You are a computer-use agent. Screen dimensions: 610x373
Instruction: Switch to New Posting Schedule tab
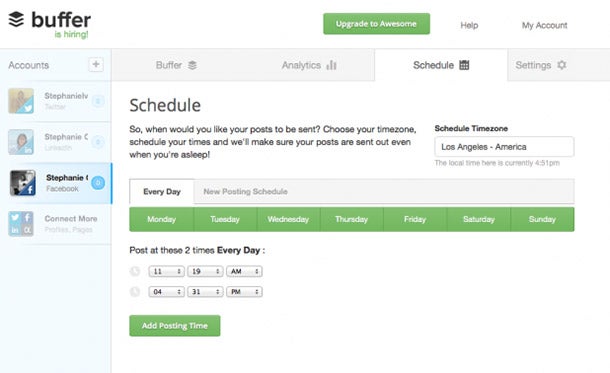pyautogui.click(x=245, y=191)
